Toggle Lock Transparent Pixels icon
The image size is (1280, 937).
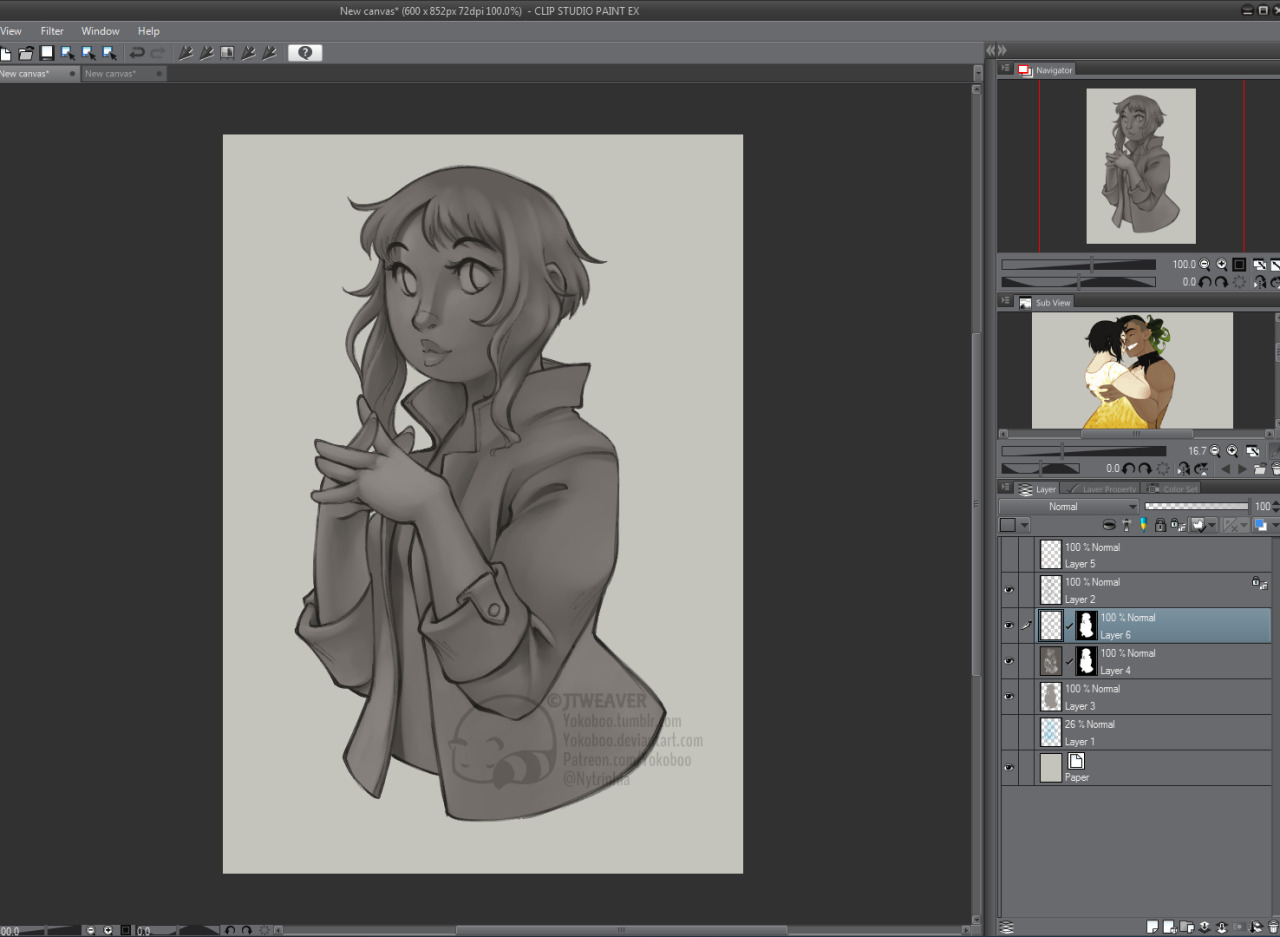tap(1177, 525)
